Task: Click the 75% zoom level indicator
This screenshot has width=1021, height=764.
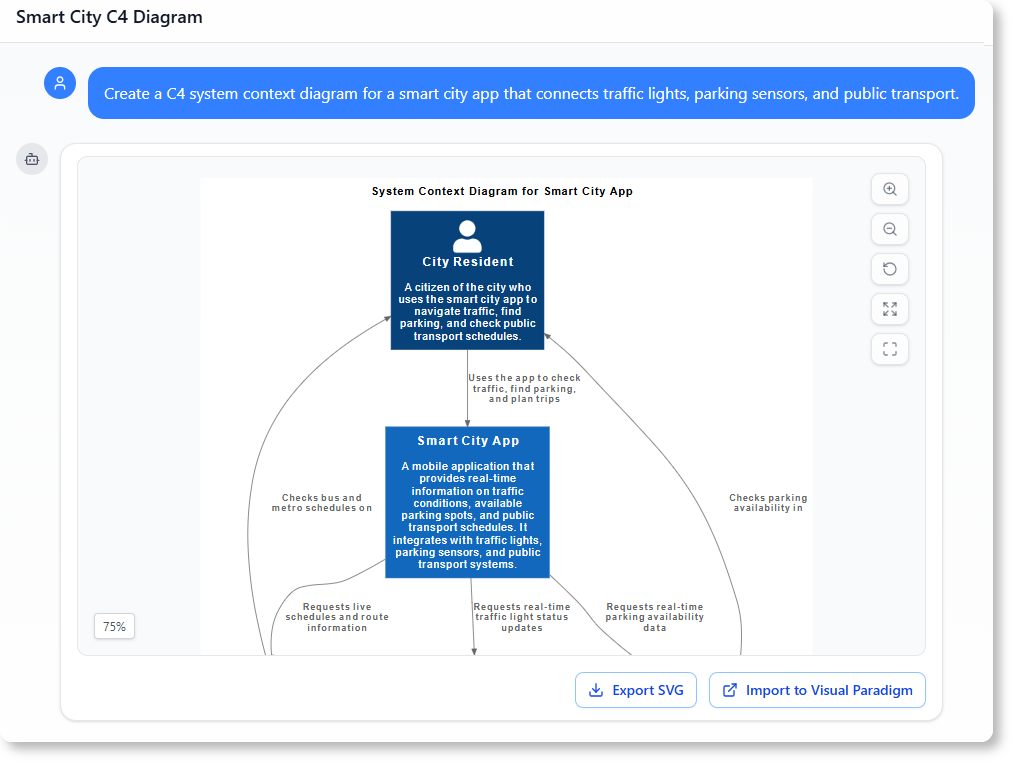Action: tap(114, 625)
